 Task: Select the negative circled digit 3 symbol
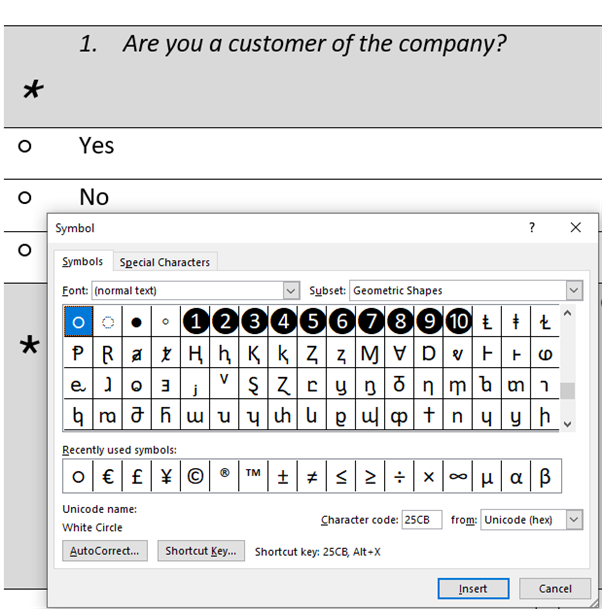click(x=254, y=322)
